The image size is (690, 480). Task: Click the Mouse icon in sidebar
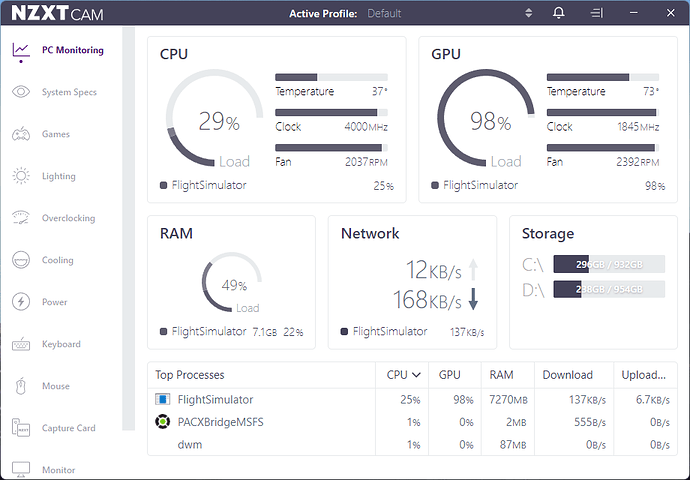click(21, 386)
